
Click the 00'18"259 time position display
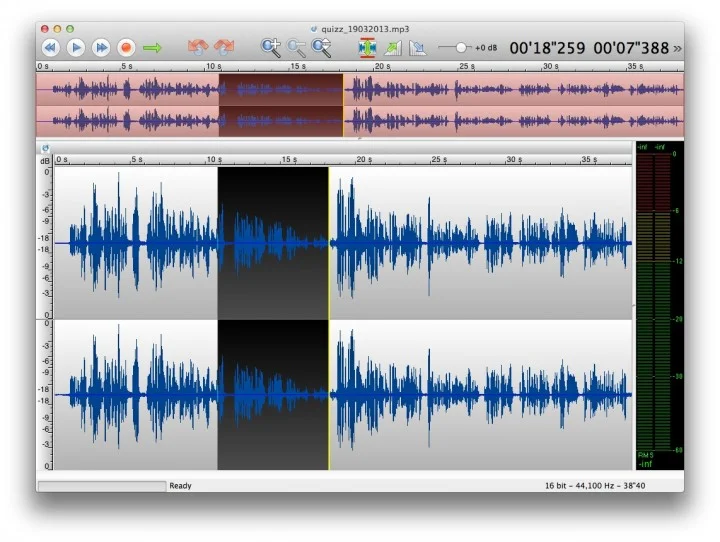coord(547,47)
